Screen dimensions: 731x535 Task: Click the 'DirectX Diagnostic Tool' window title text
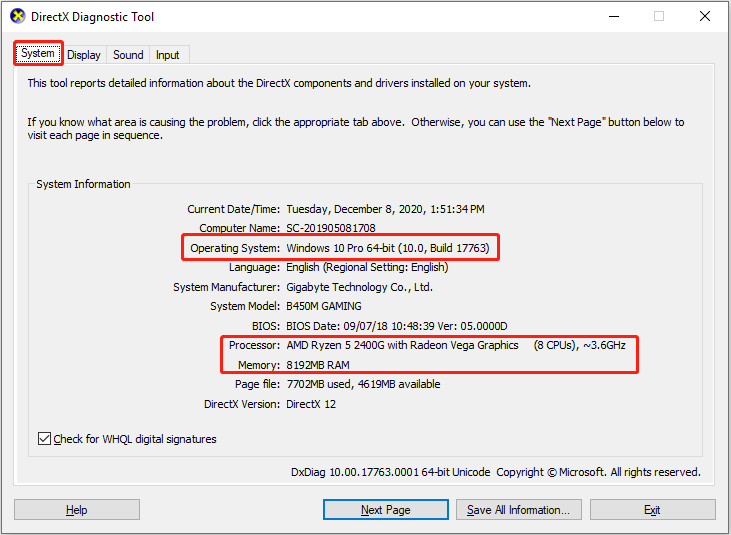(x=92, y=17)
